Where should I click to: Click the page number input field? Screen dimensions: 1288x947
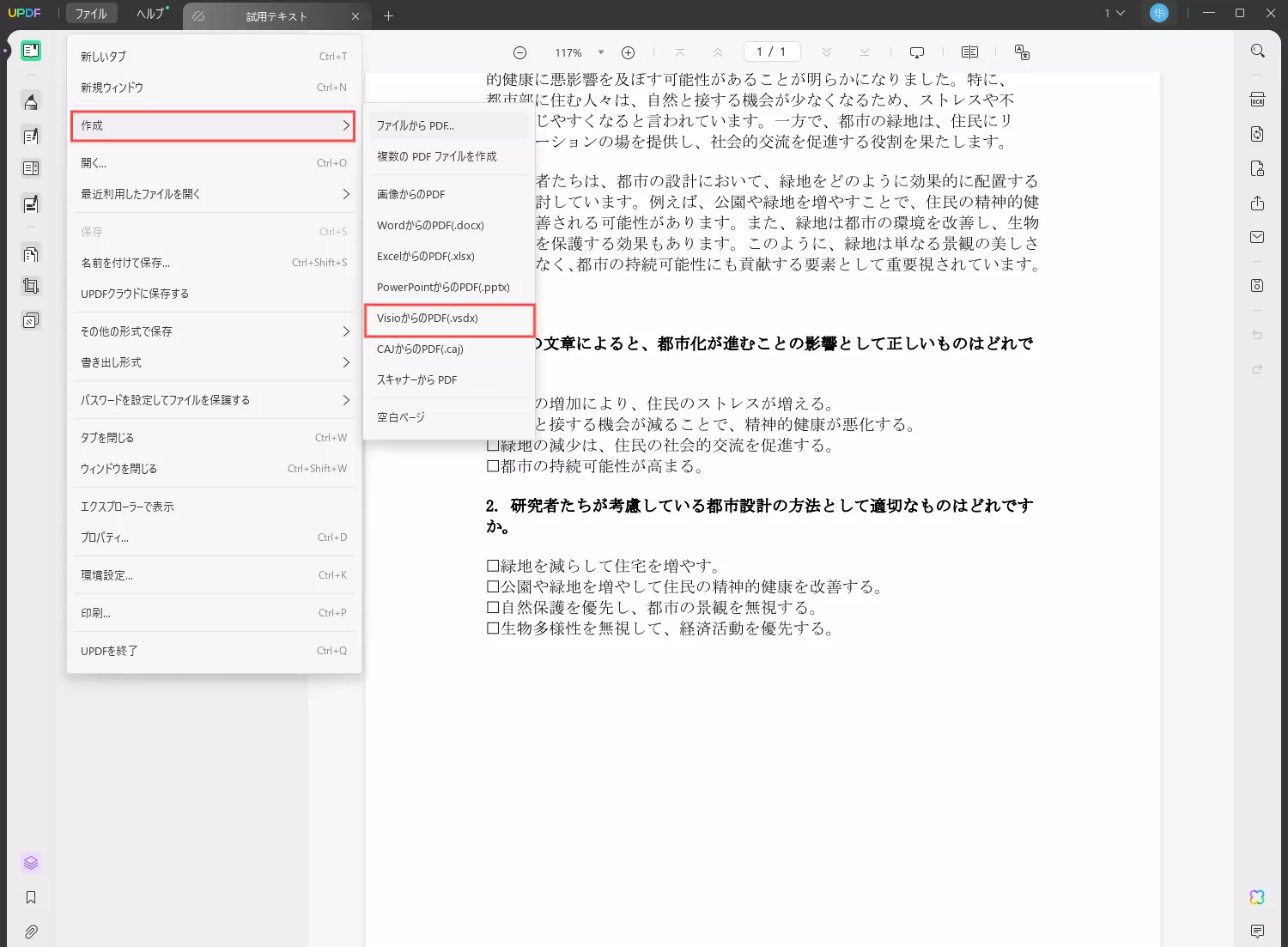coord(772,52)
